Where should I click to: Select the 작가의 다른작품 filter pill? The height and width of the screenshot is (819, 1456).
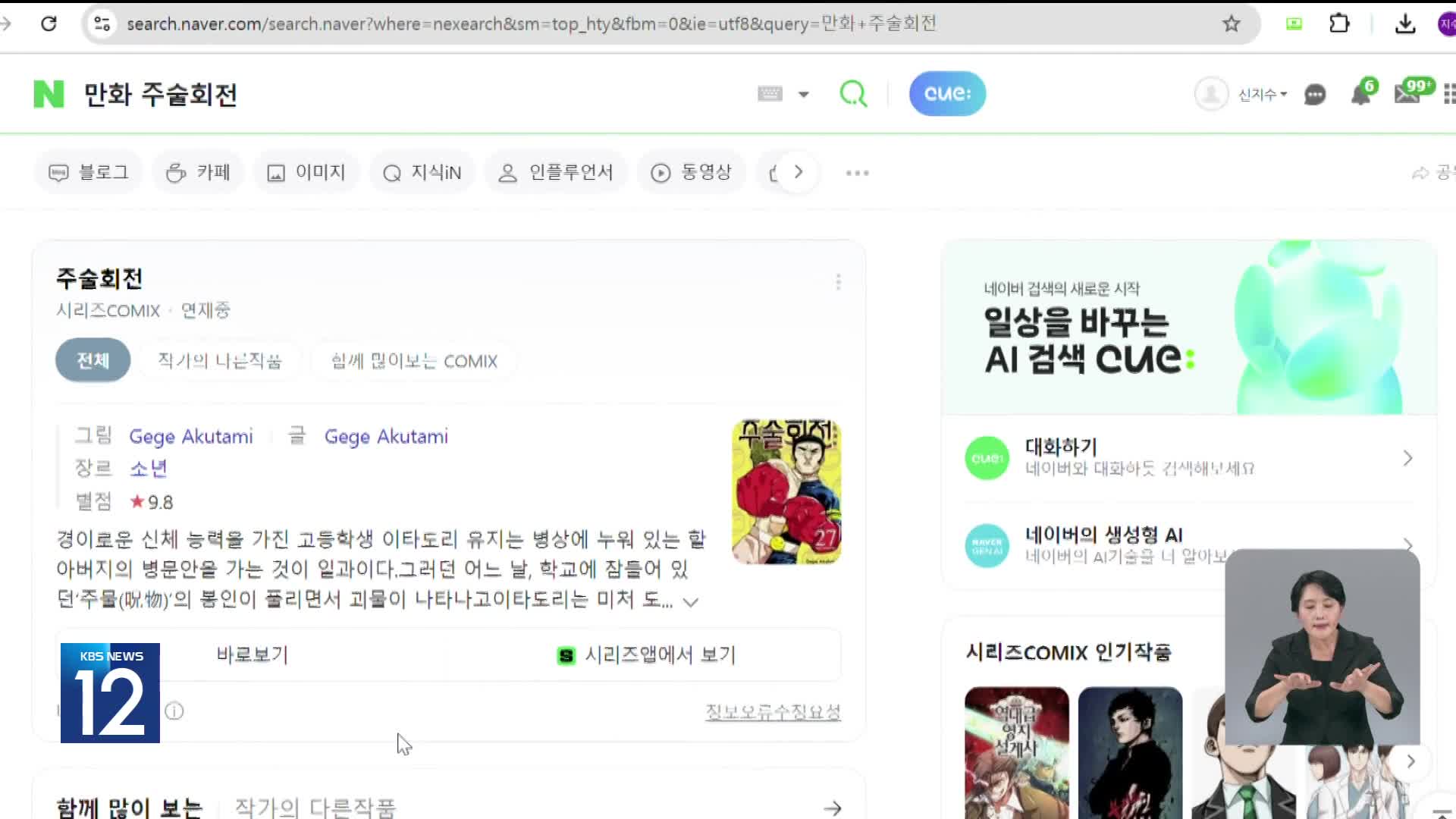[x=220, y=361]
